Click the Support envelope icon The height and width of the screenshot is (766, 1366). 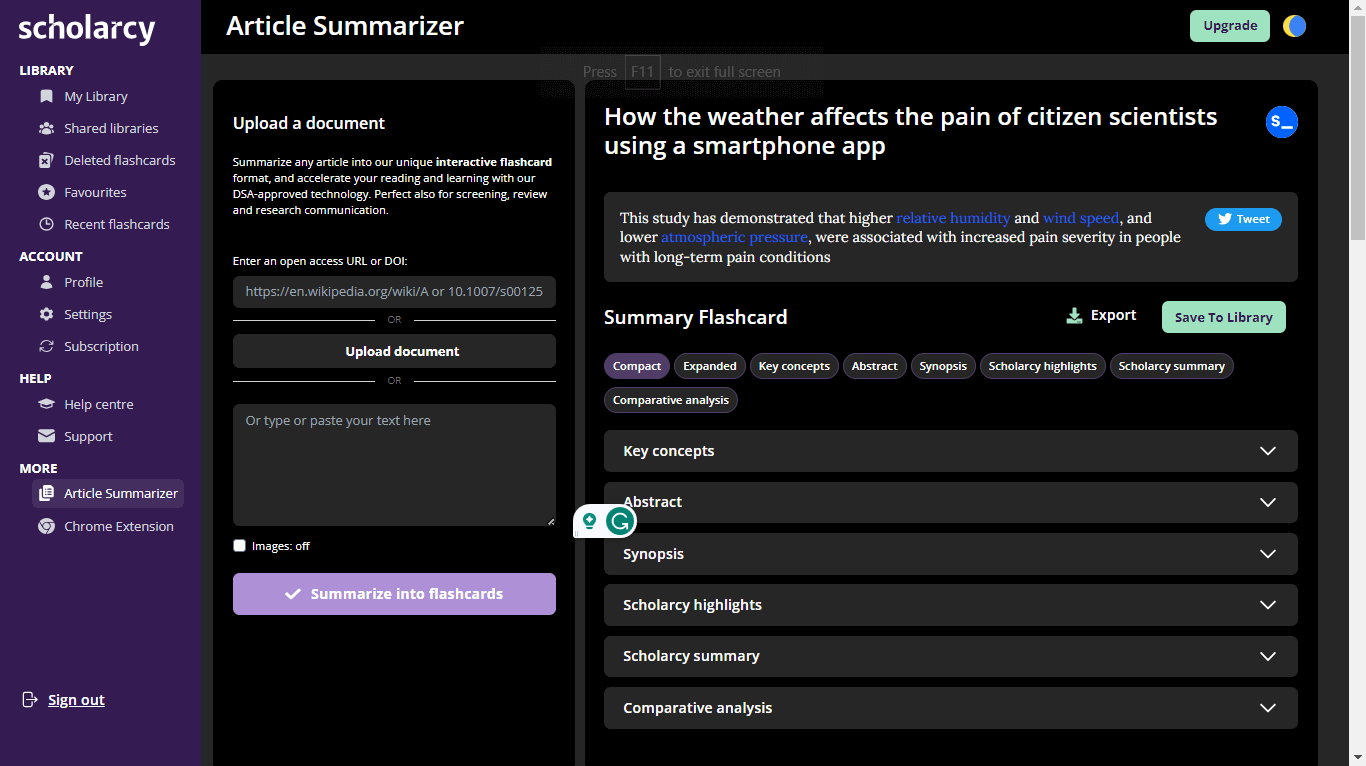point(46,436)
